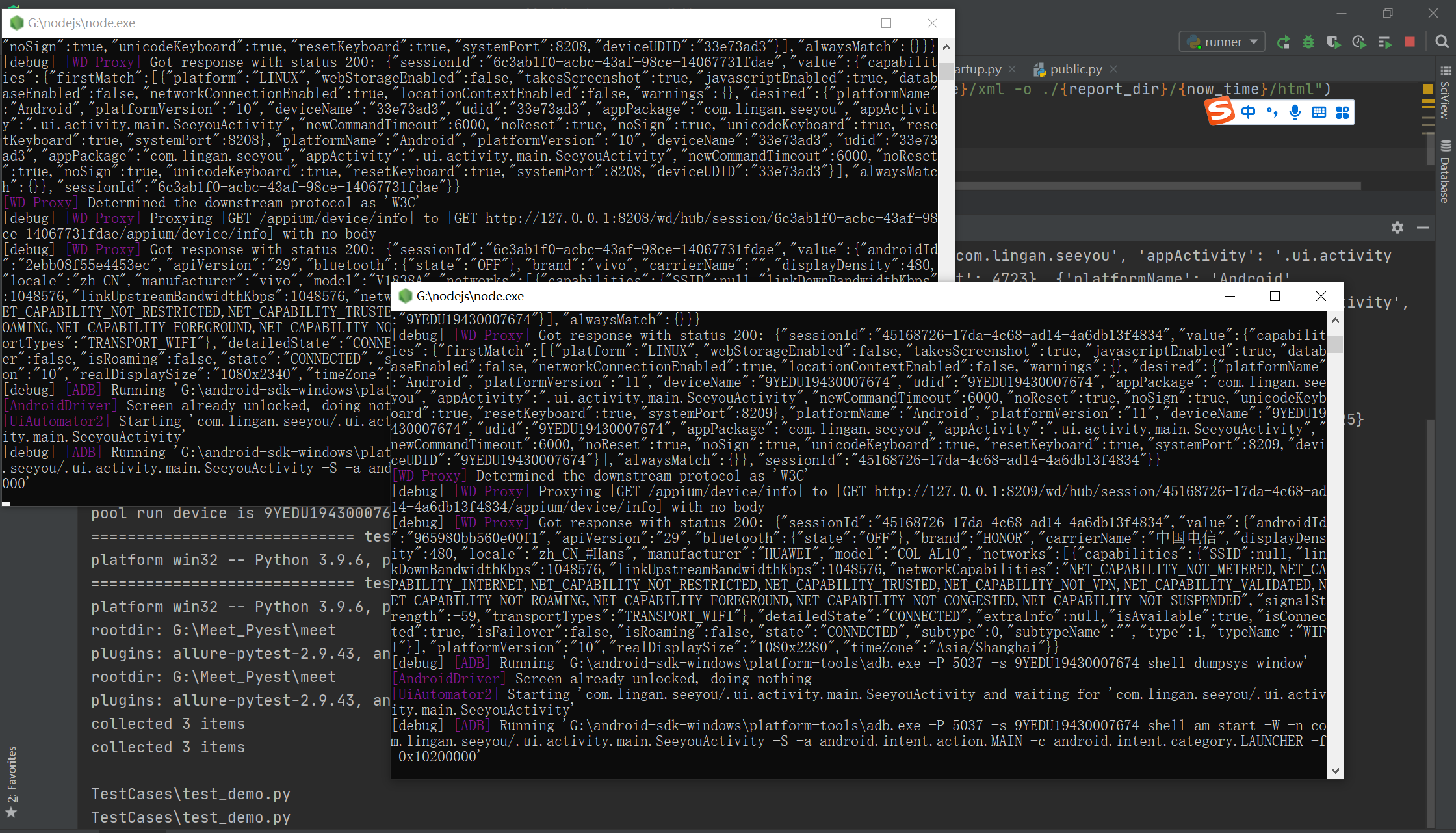Close the back node.exe console window
The image size is (1456, 833).
coord(932,23)
